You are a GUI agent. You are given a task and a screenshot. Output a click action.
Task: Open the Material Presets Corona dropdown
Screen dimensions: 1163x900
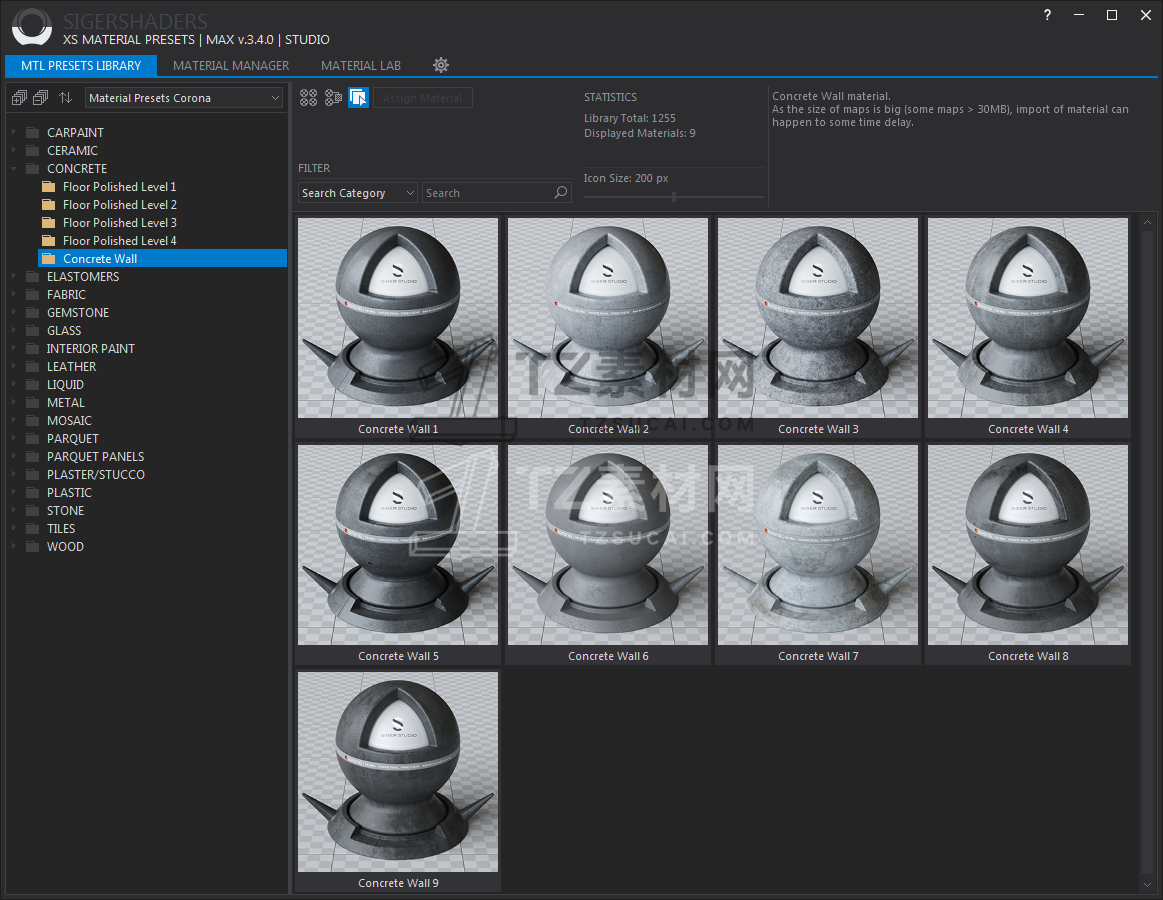(184, 98)
